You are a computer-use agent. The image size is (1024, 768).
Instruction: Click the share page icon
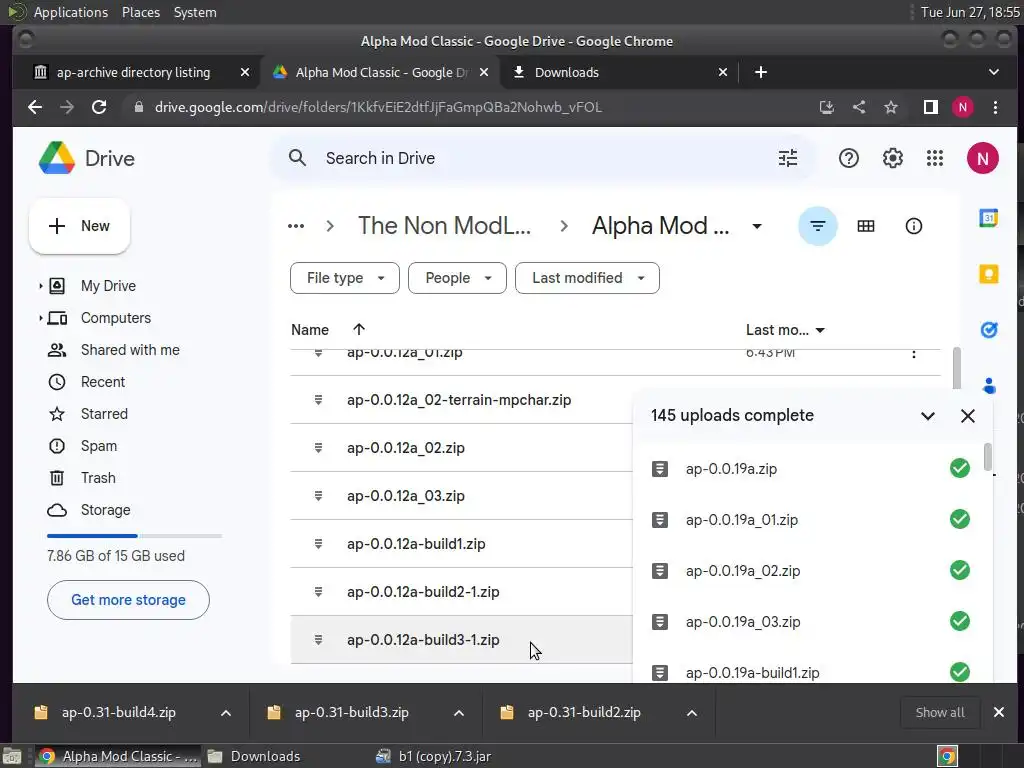pyautogui.click(x=859, y=107)
